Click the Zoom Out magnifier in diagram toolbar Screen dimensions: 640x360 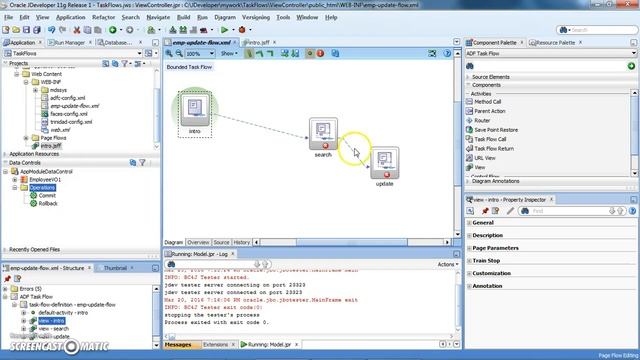[179, 53]
